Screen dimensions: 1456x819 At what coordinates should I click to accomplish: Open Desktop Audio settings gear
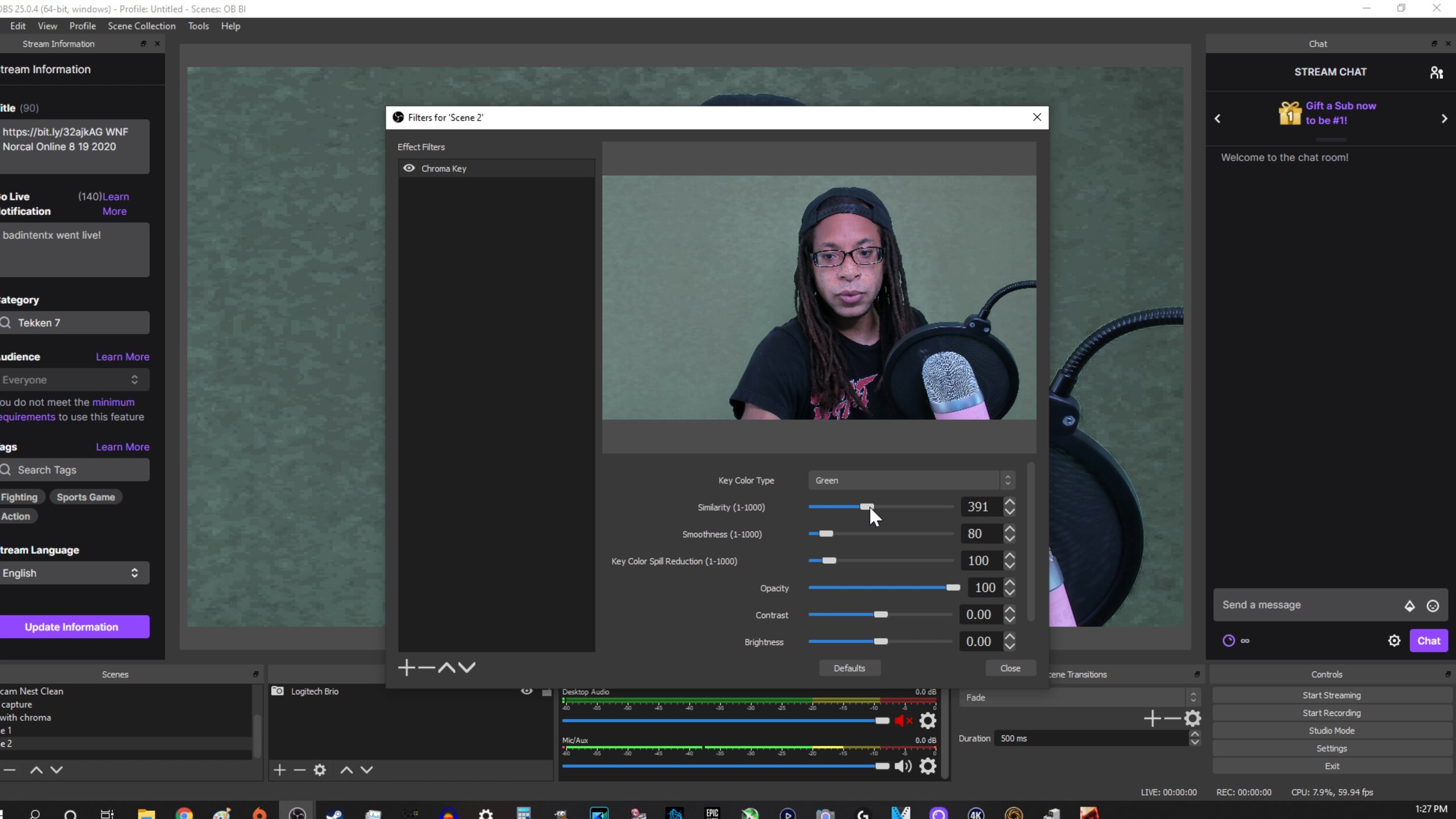[928, 721]
